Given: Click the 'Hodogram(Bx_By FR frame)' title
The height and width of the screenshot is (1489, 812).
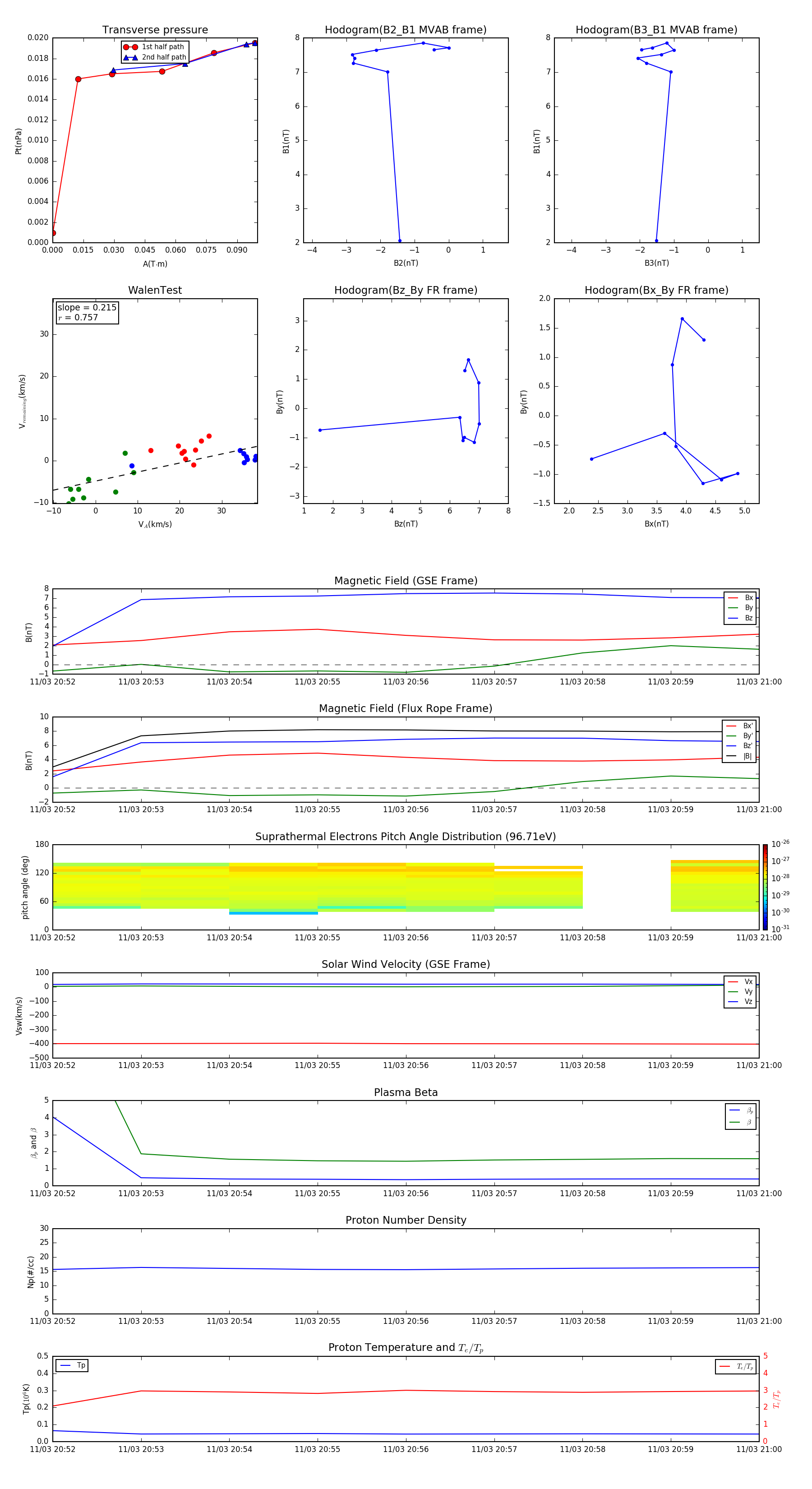Looking at the screenshot, I should click(656, 290).
